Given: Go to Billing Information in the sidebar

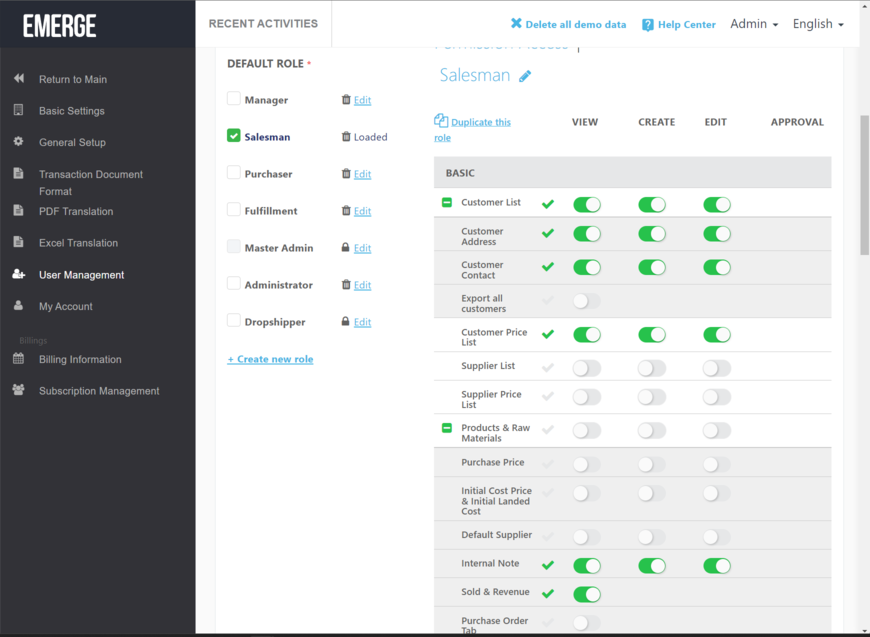Looking at the screenshot, I should pyautogui.click(x=80, y=360).
